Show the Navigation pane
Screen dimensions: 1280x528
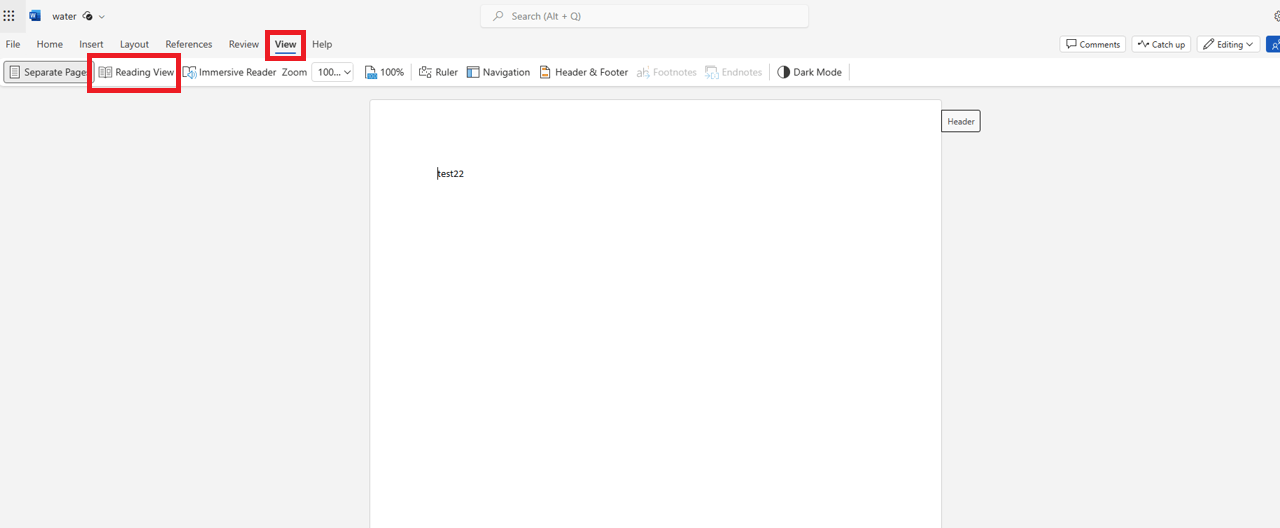click(498, 72)
